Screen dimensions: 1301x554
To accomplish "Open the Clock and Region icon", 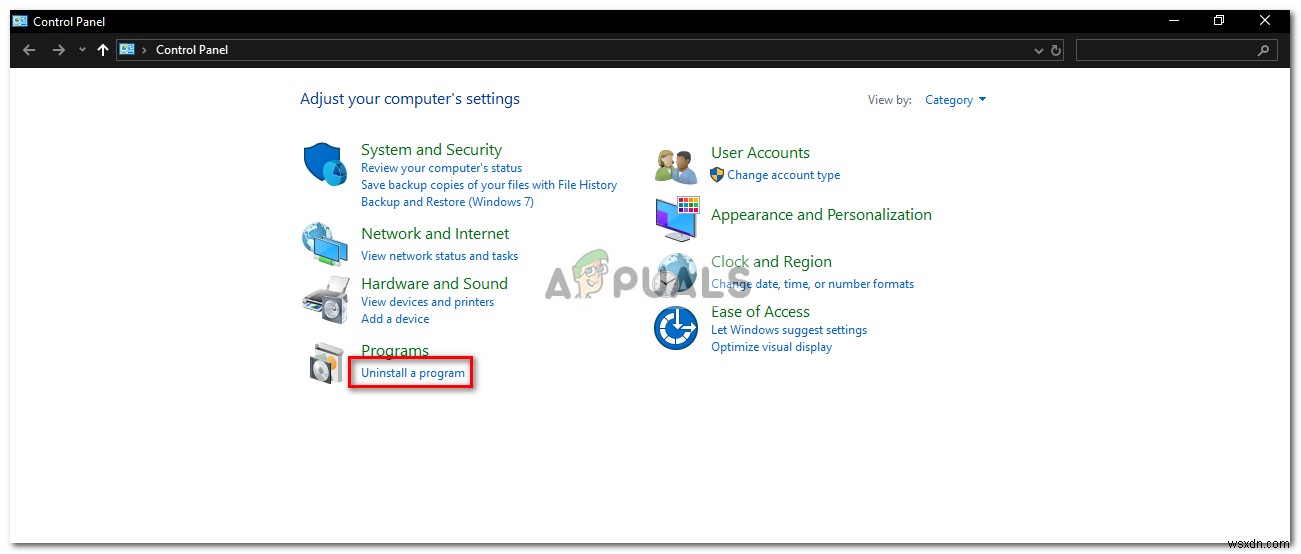I will tap(676, 274).
